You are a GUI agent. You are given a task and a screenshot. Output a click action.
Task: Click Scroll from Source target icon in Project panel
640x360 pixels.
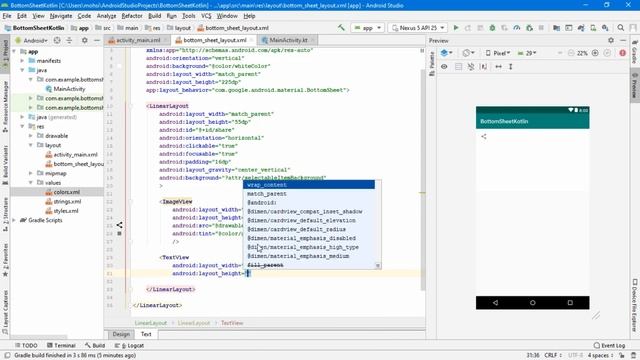coord(57,40)
